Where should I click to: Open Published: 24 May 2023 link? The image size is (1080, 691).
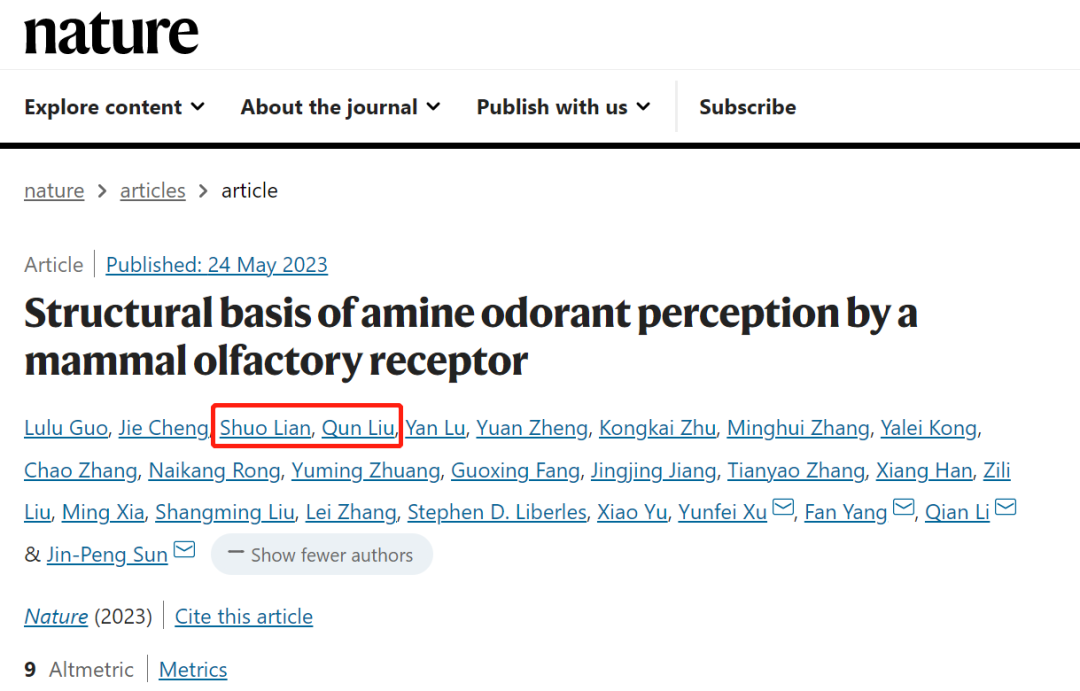click(216, 265)
